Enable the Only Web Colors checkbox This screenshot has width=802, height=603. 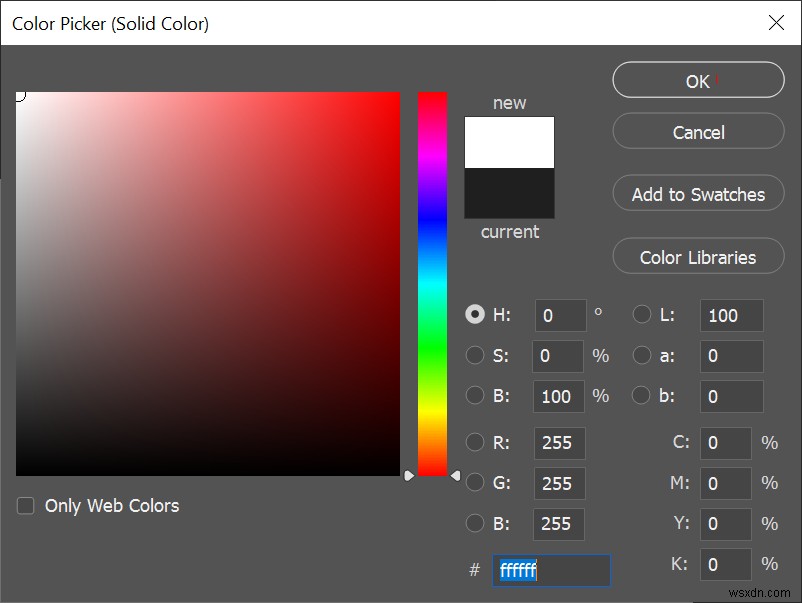[25, 506]
